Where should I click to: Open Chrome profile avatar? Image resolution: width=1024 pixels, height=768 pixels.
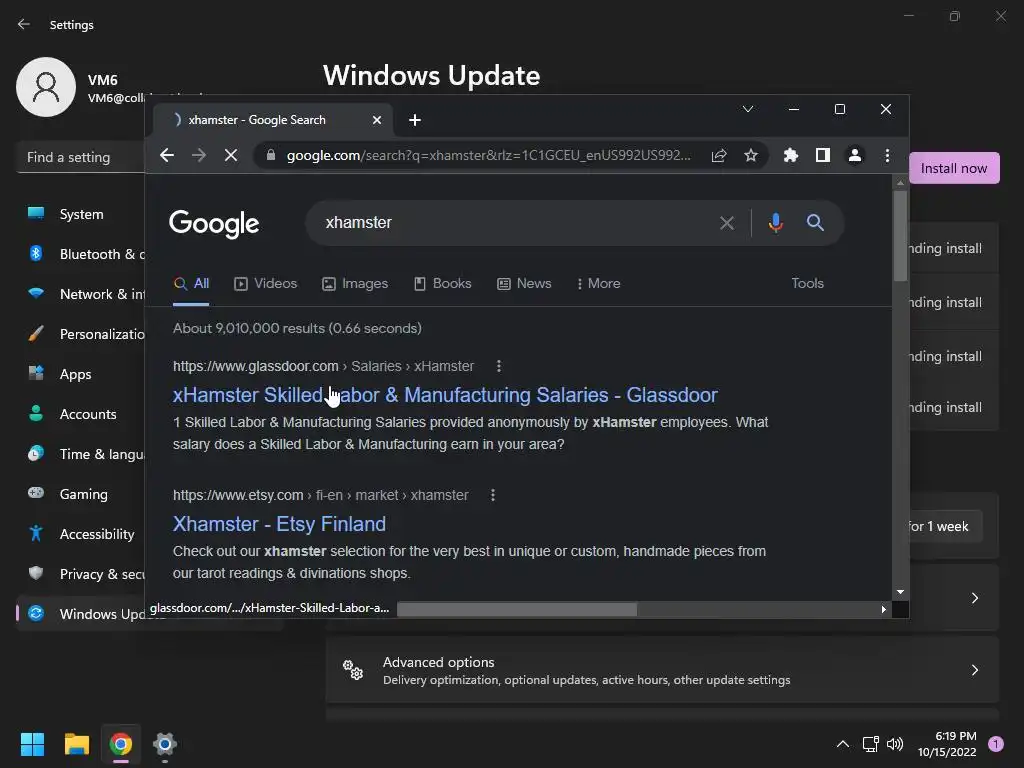tap(855, 155)
